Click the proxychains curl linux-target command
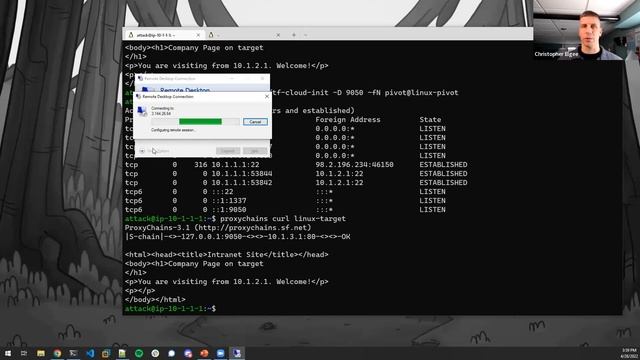Image resolution: width=640 pixels, height=360 pixels. tap(283, 218)
